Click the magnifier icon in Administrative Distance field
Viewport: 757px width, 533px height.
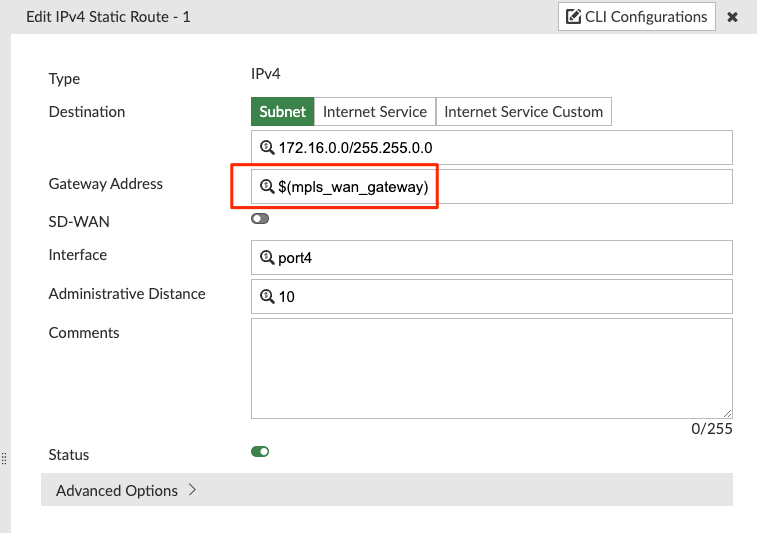(267, 297)
